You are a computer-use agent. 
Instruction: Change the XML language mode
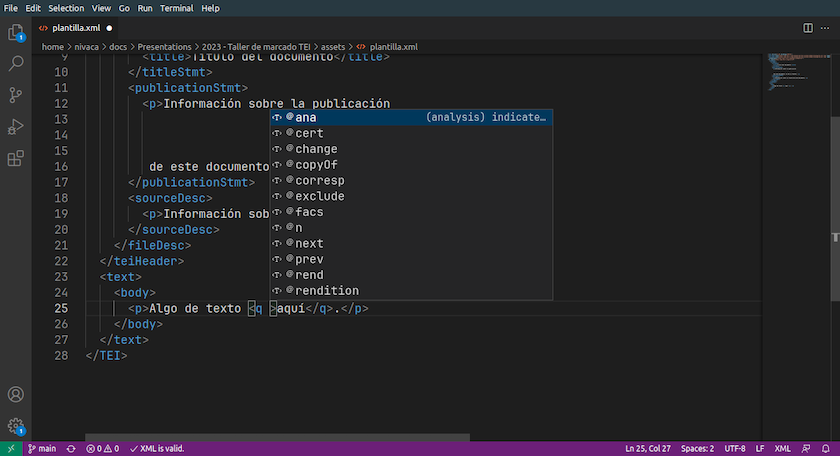click(782, 449)
